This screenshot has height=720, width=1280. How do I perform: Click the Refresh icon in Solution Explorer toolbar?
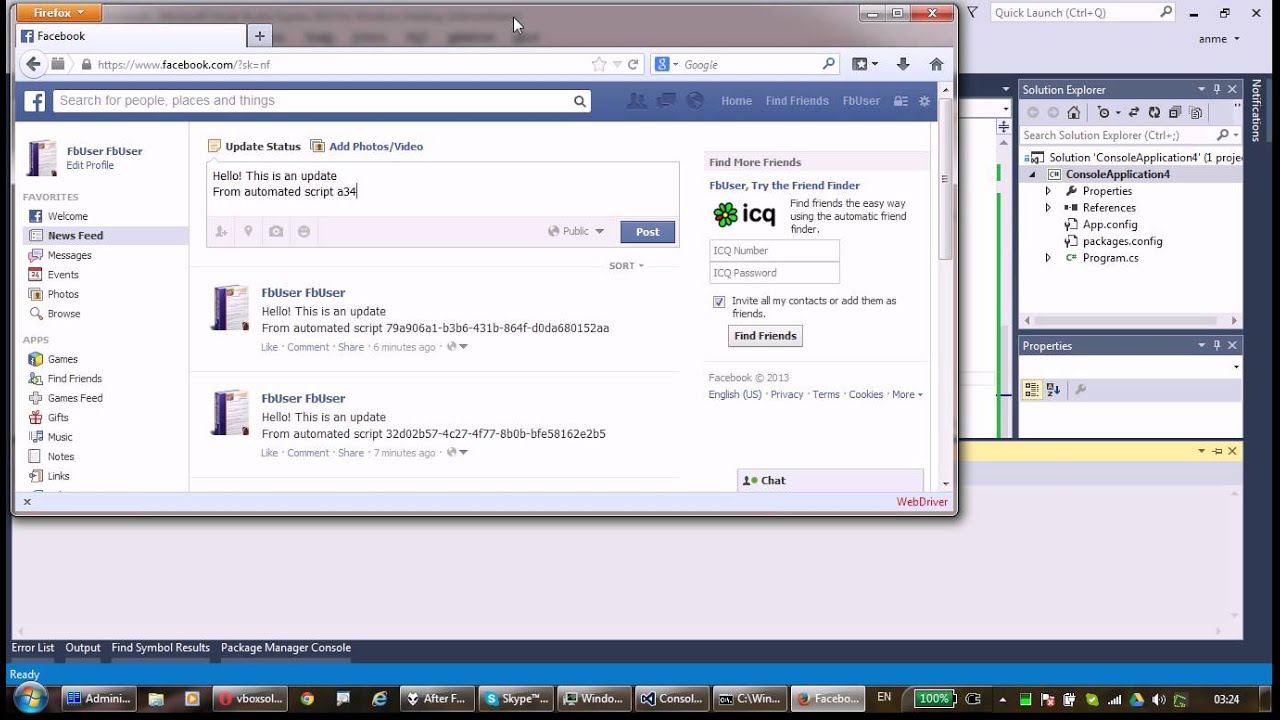click(x=1154, y=113)
